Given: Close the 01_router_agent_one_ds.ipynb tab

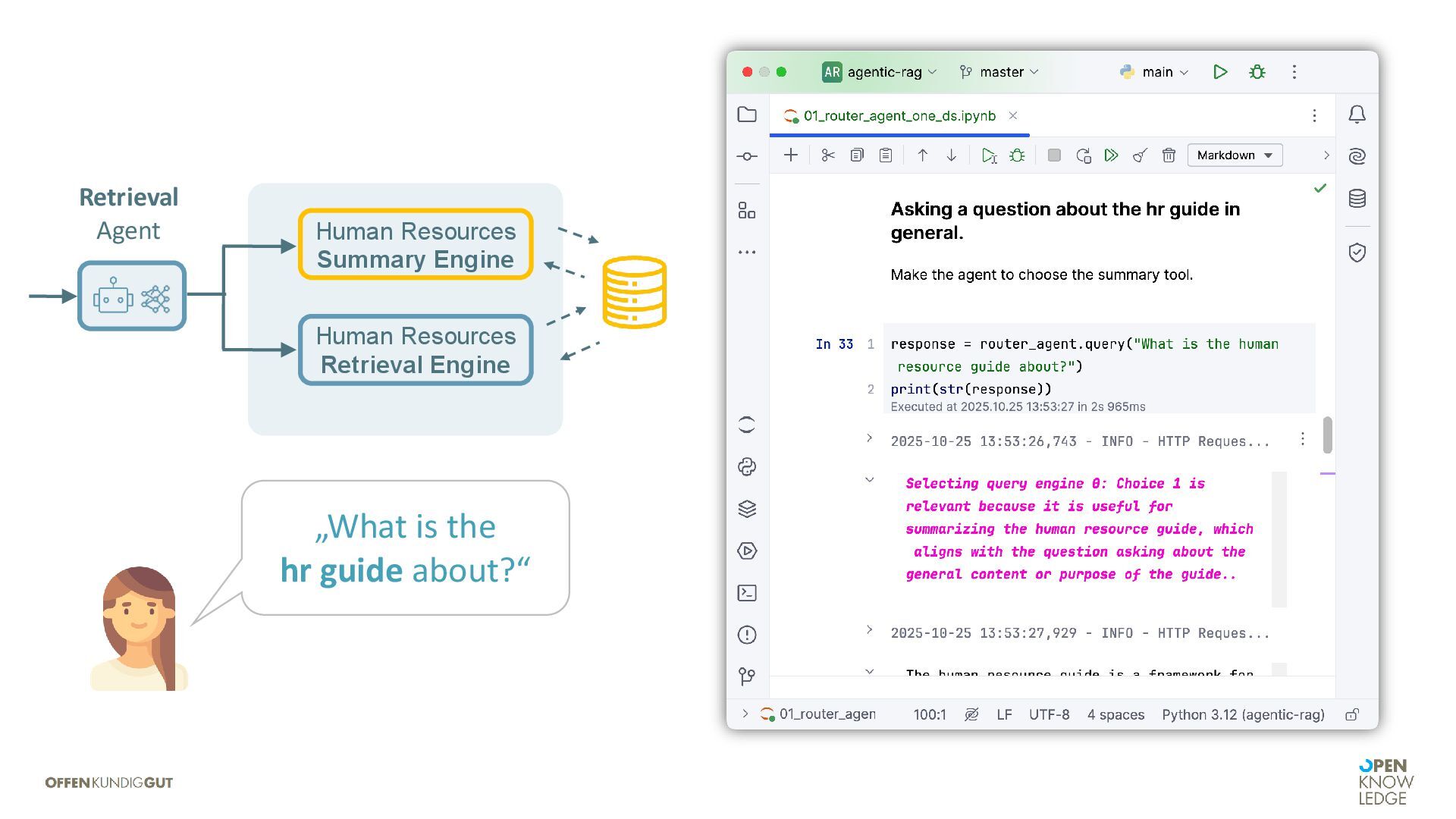Looking at the screenshot, I should 1013,116.
